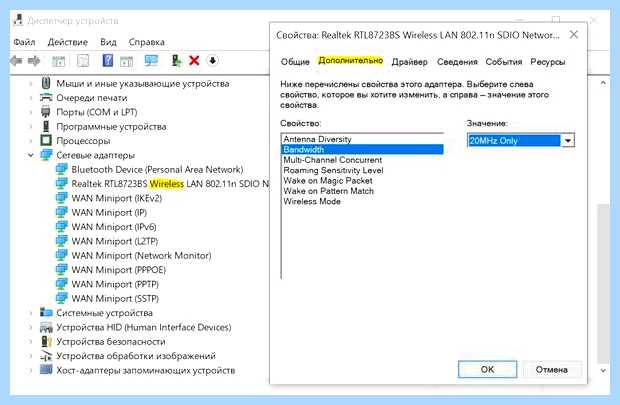Open the Вид menu
Viewport: 620px width, 405px height.
point(108,42)
